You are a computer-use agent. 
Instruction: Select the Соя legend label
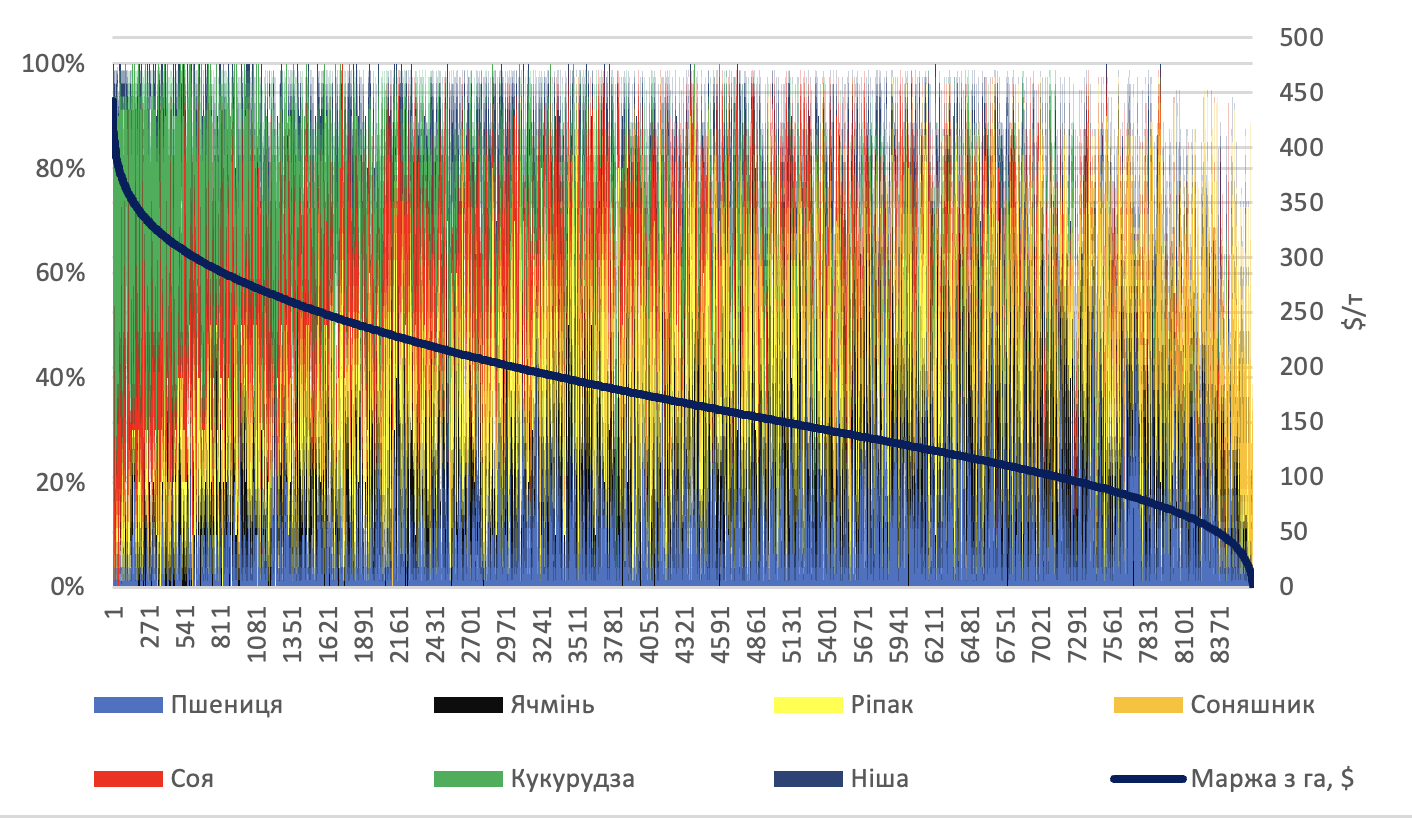pos(192,779)
